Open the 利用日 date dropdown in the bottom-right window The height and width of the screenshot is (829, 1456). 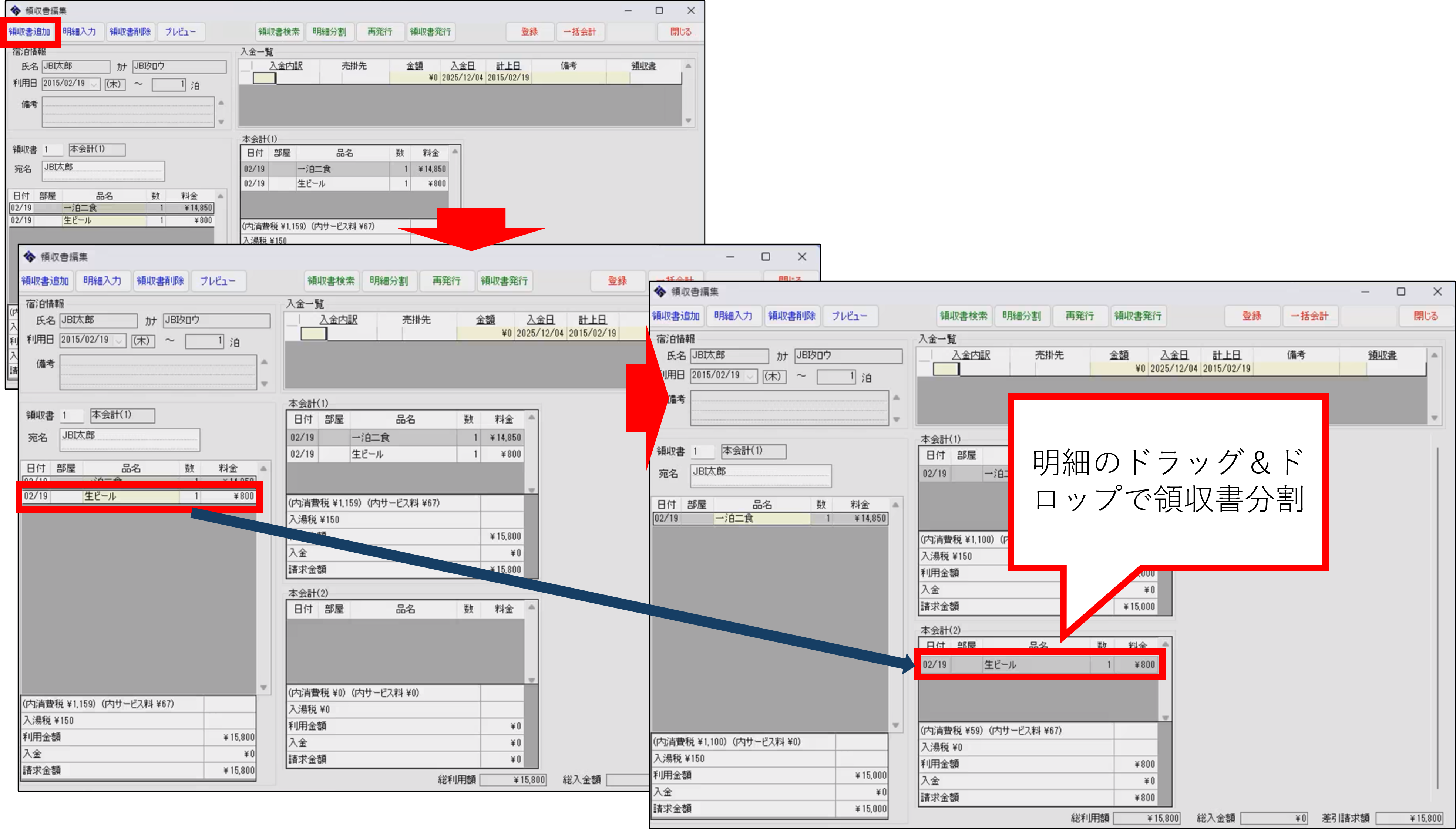coord(750,376)
